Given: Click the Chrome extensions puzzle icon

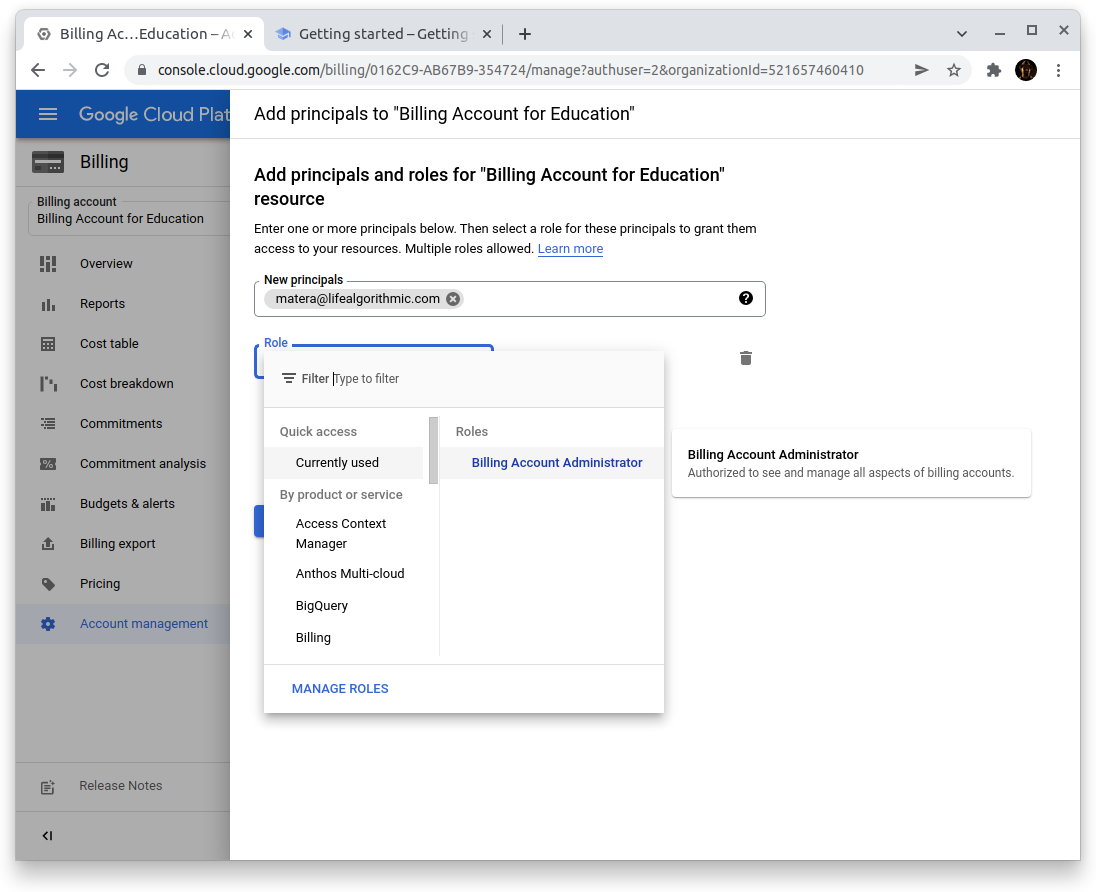Looking at the screenshot, I should pos(993,70).
